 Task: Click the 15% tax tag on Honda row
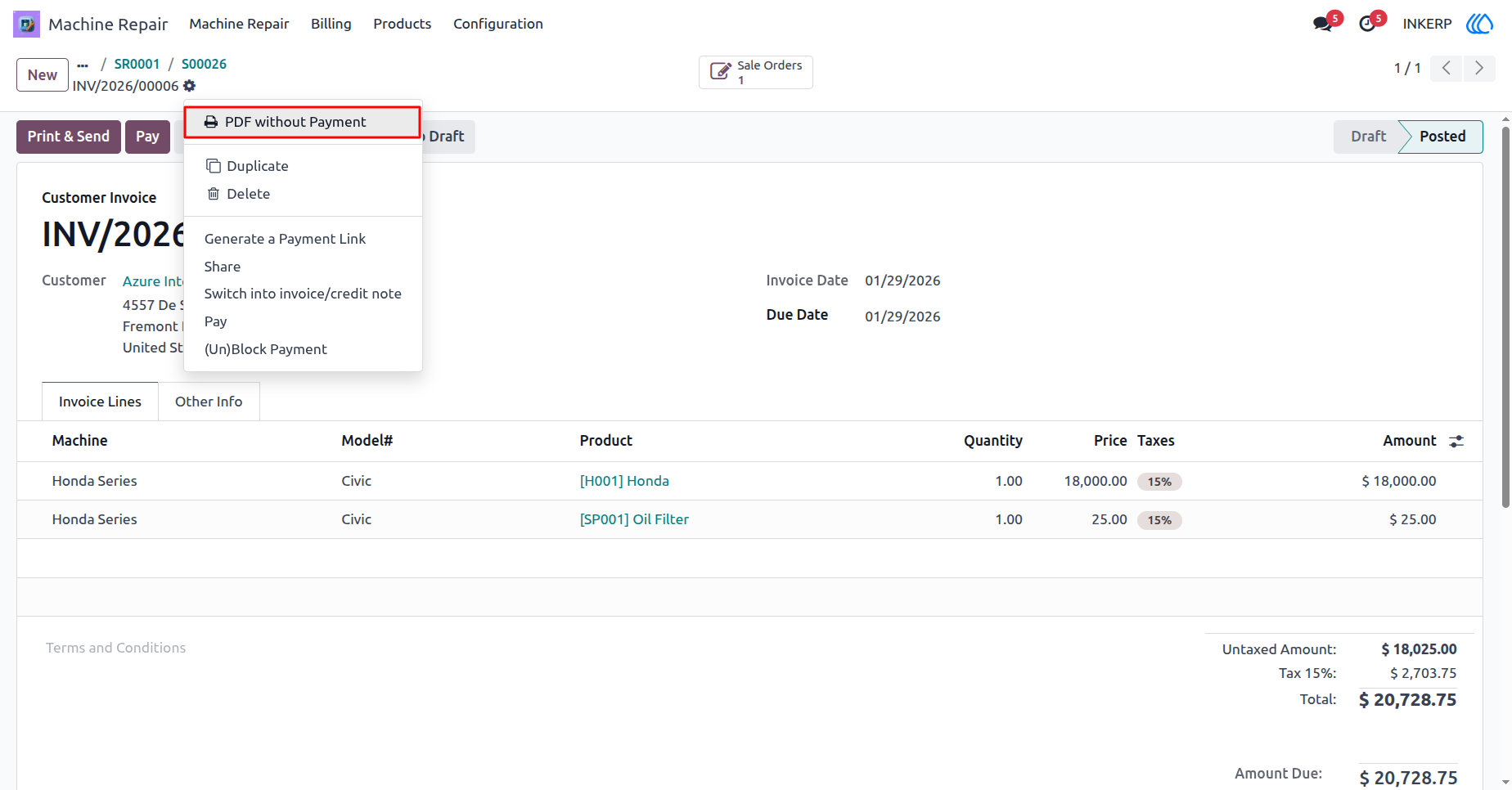click(1159, 482)
